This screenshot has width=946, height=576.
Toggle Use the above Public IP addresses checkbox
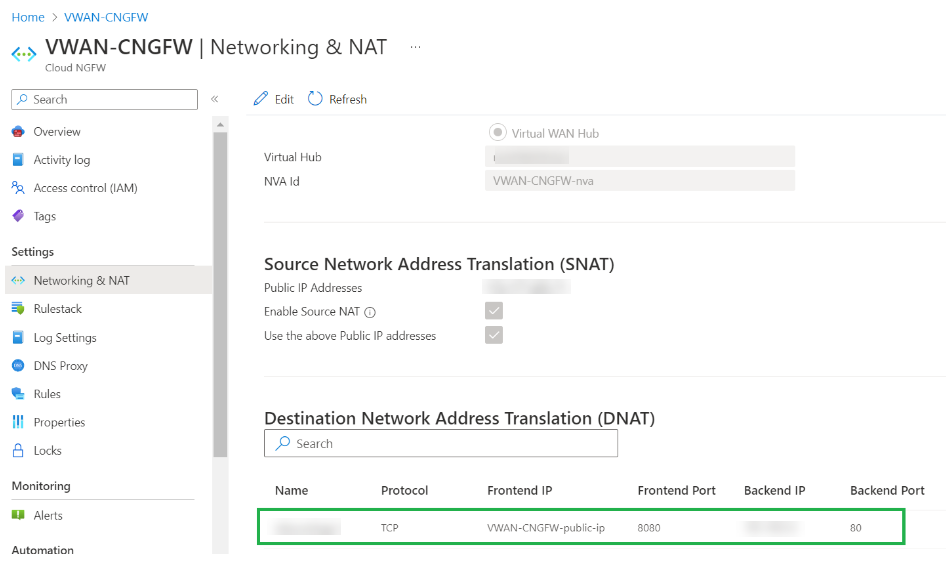point(494,335)
